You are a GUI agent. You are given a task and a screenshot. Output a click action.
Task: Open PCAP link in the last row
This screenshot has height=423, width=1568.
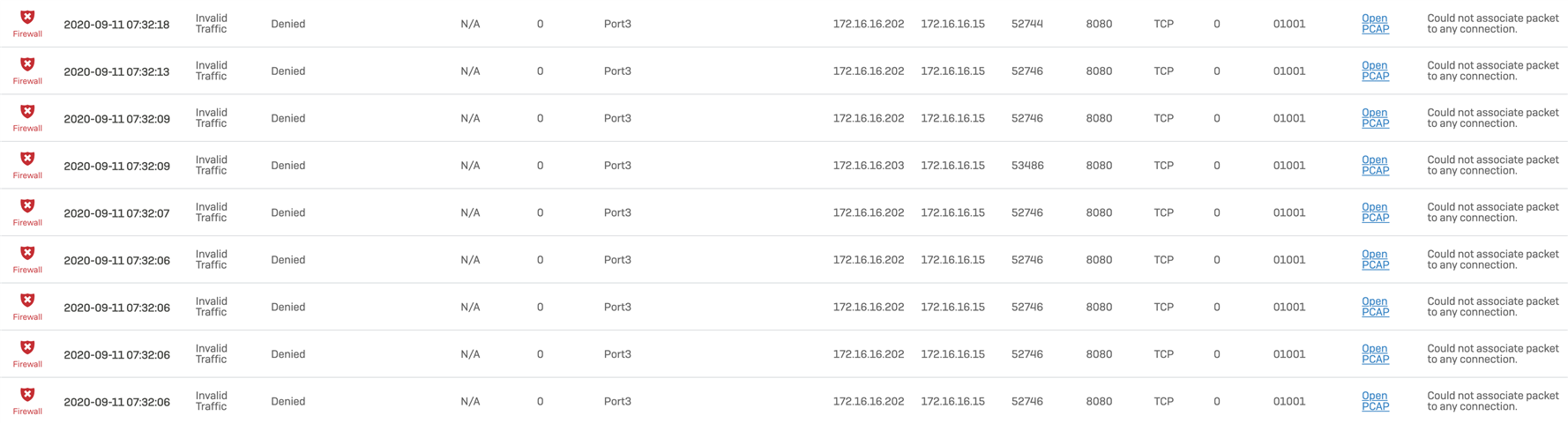coord(1375,401)
